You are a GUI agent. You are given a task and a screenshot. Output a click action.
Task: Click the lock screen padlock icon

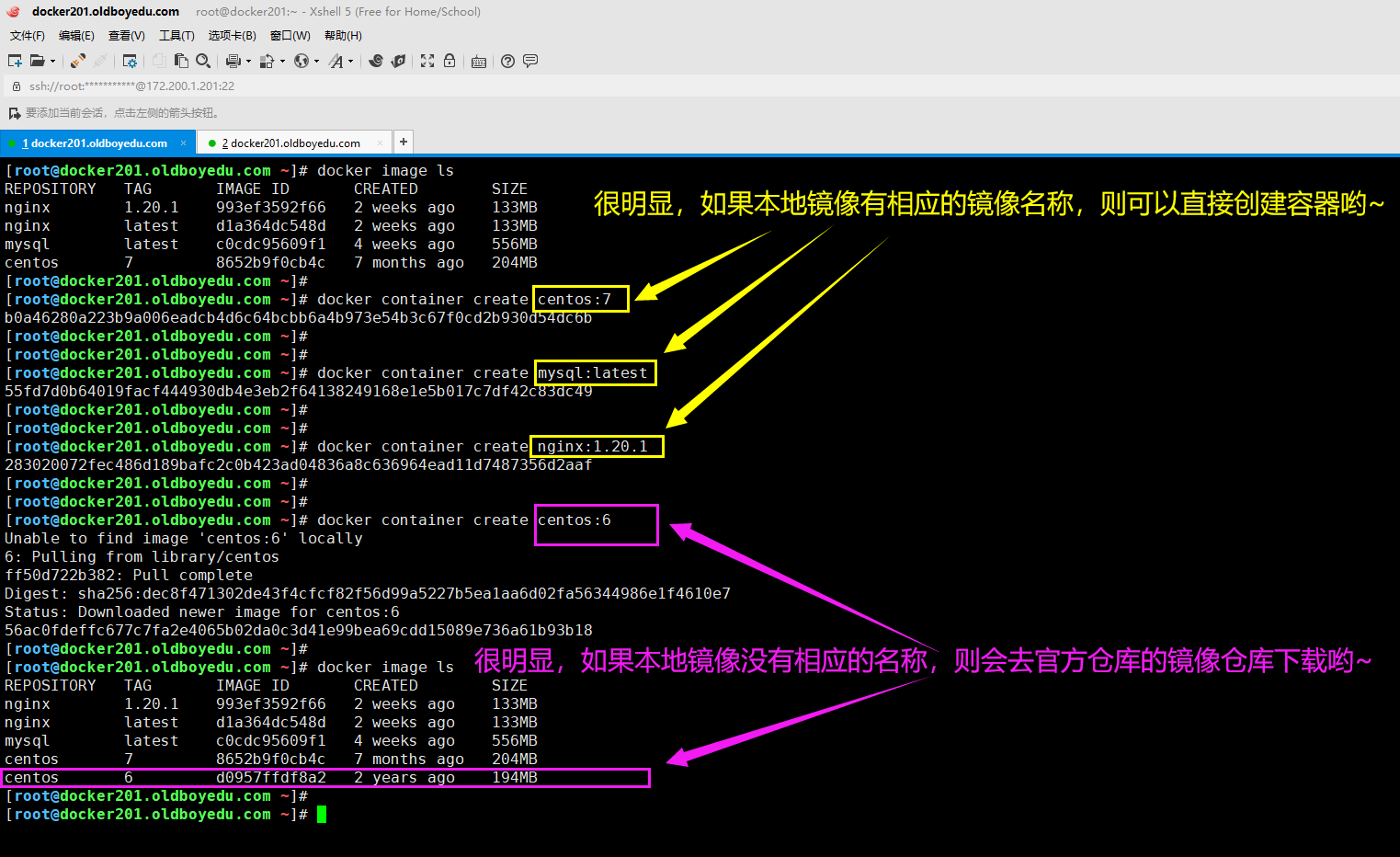coord(450,61)
